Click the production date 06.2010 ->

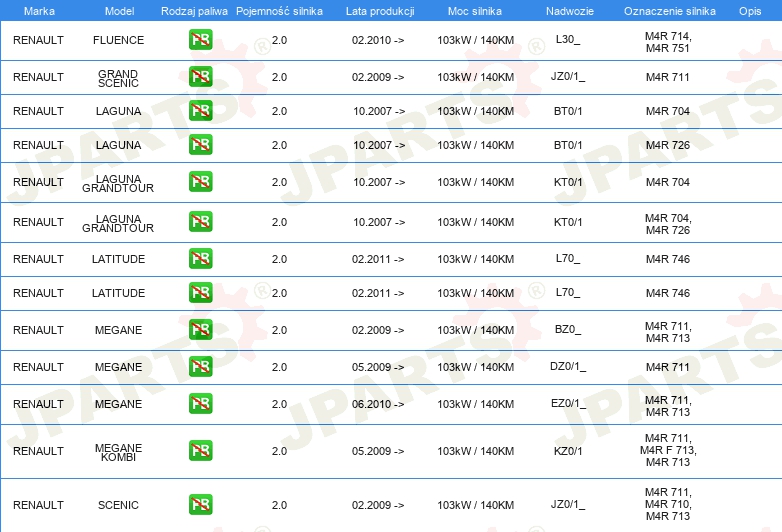tap(378, 404)
